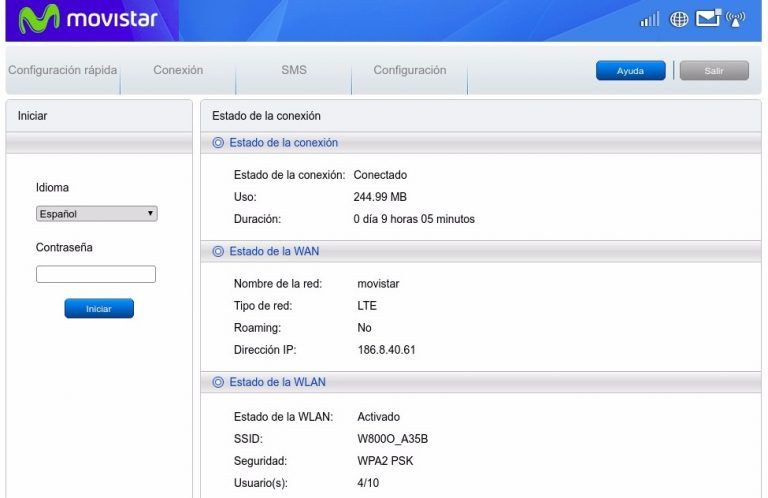Select the Conectado status text

[x=380, y=175]
